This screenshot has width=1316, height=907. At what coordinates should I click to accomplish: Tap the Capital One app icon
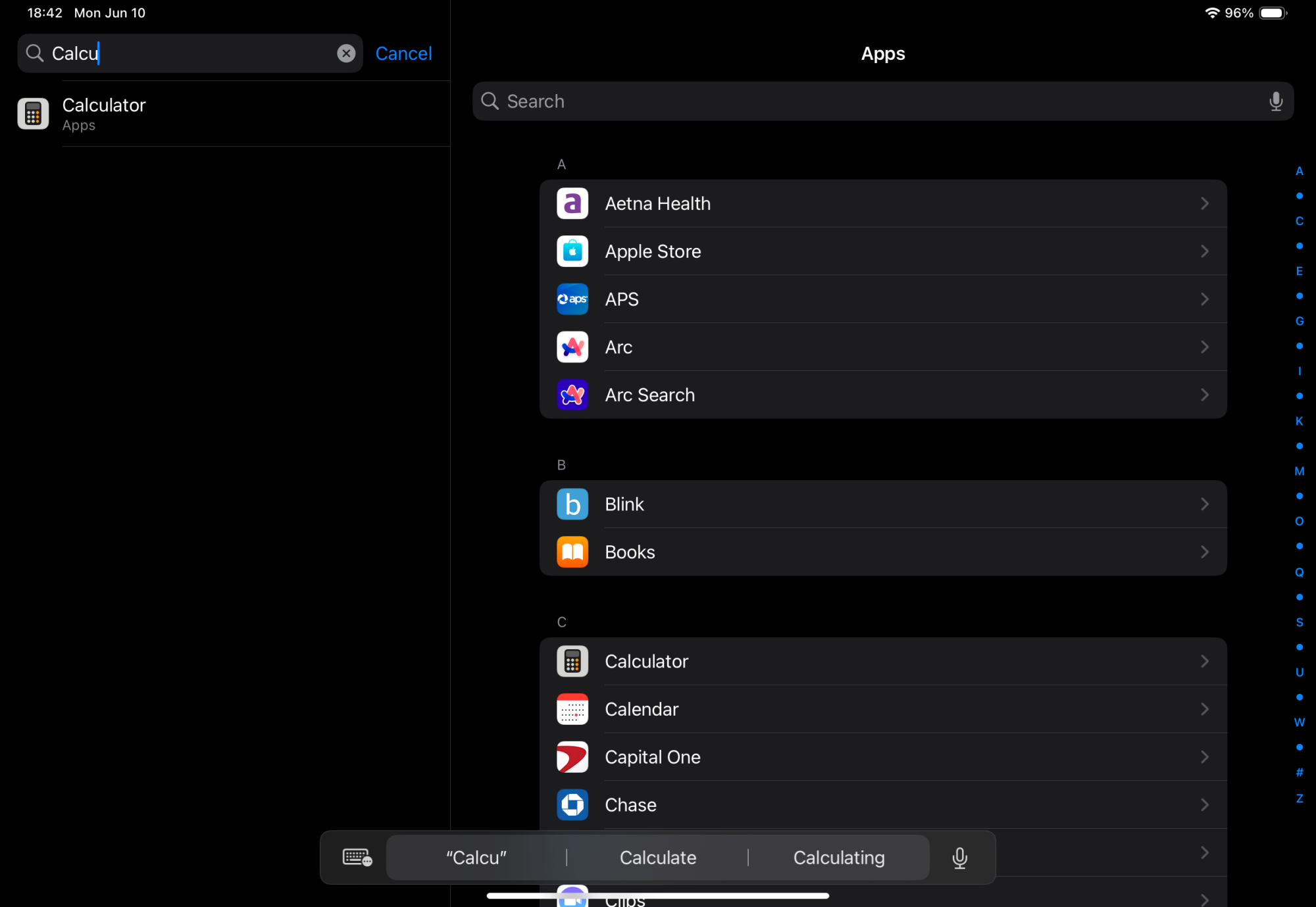[572, 757]
